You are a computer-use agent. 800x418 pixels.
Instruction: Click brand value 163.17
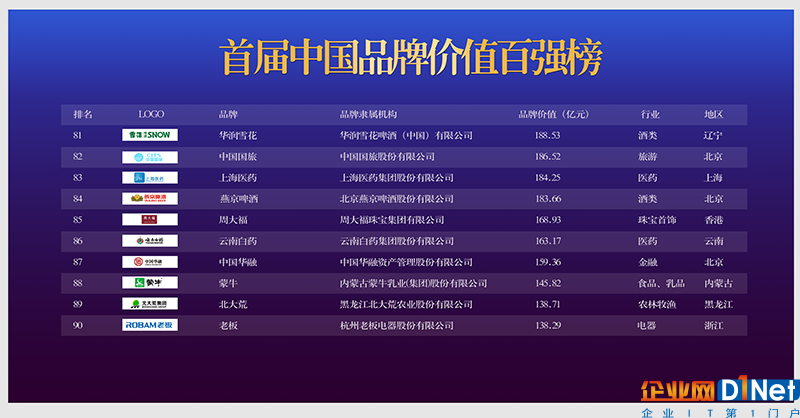pos(548,241)
